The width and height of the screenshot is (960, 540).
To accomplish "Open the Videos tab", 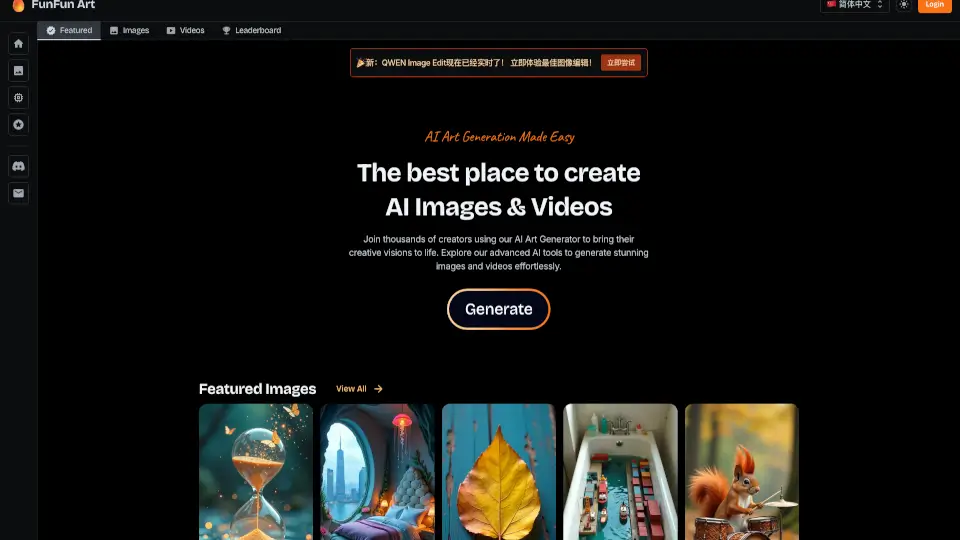I will click(x=186, y=30).
